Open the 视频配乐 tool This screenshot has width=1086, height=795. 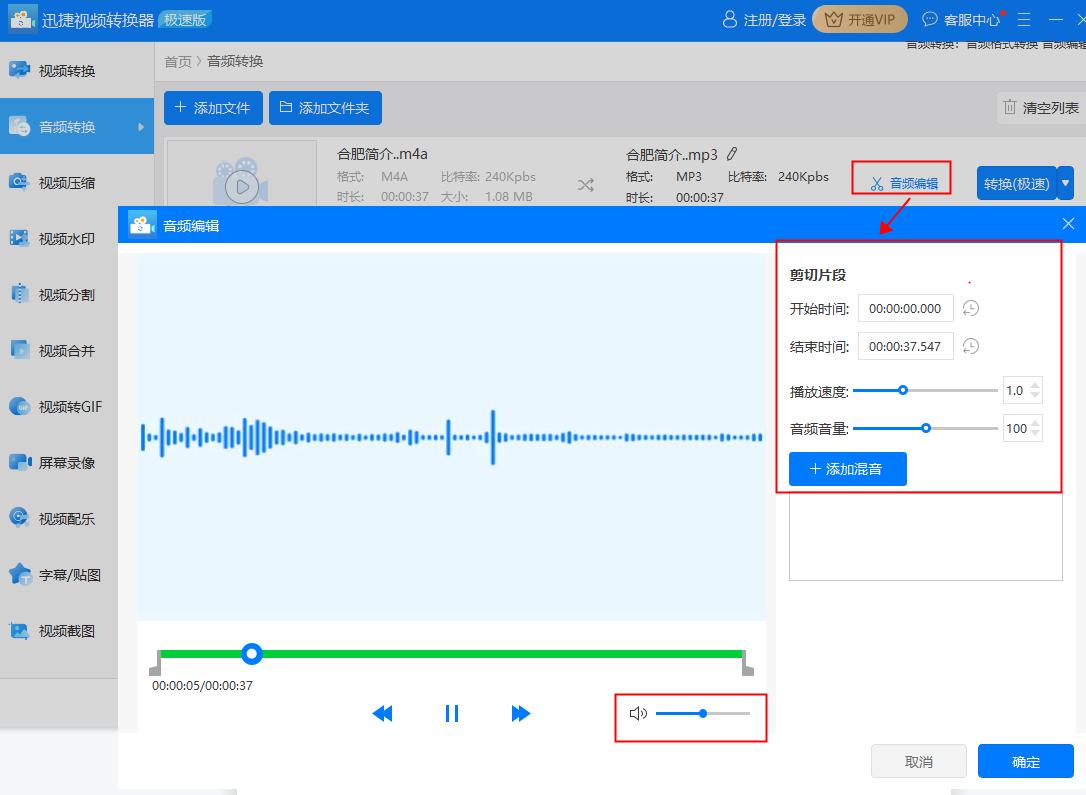click(60, 518)
